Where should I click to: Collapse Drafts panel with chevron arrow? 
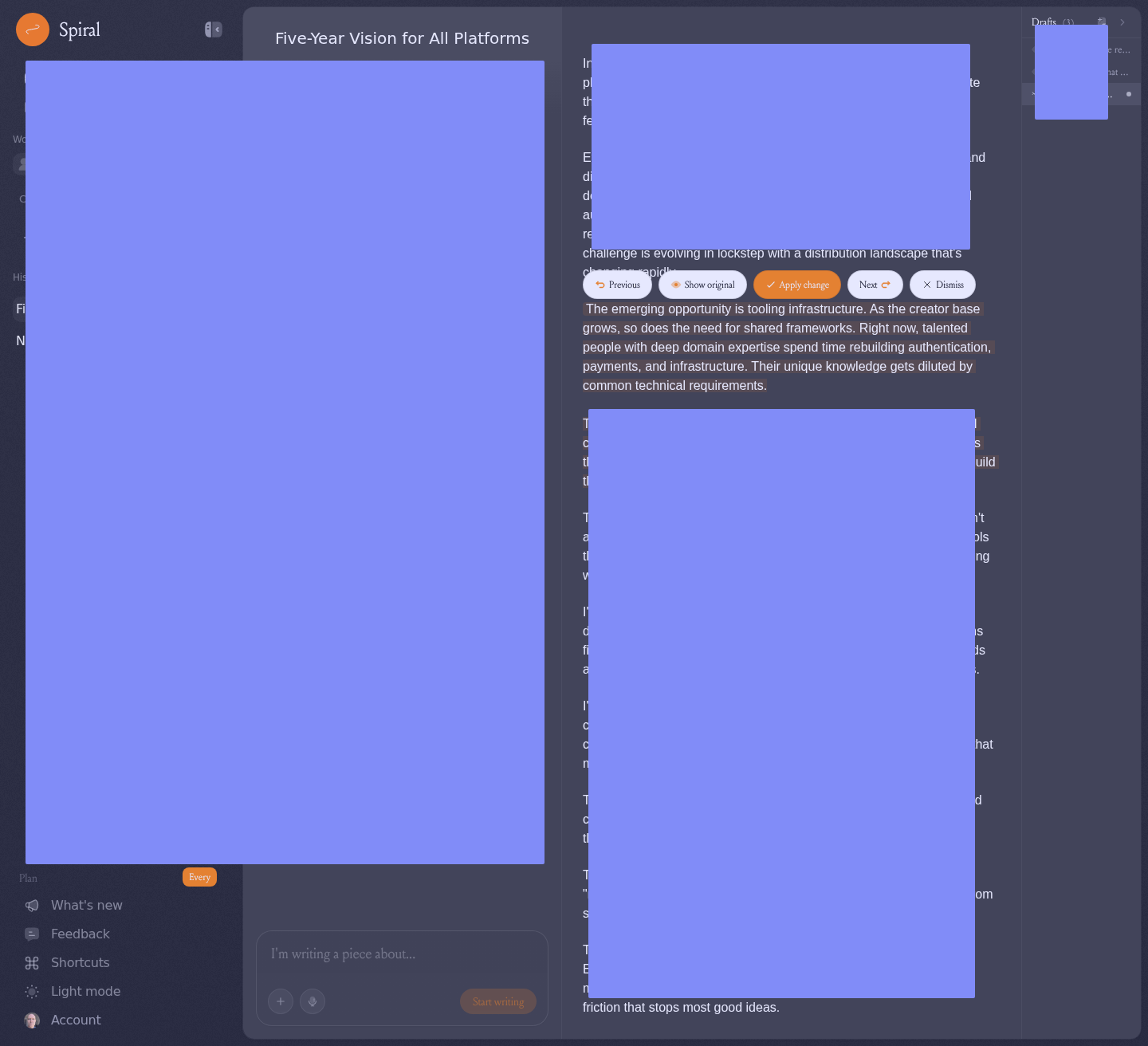pos(1122,22)
